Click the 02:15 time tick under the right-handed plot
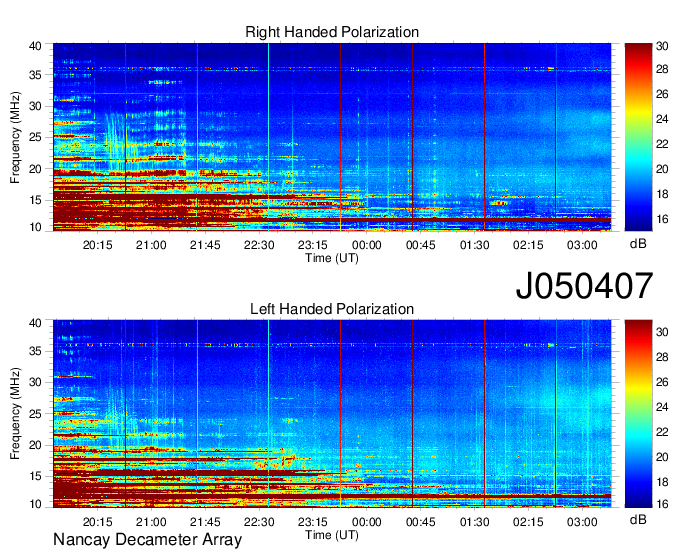The height and width of the screenshot is (552, 680). pyautogui.click(x=528, y=245)
